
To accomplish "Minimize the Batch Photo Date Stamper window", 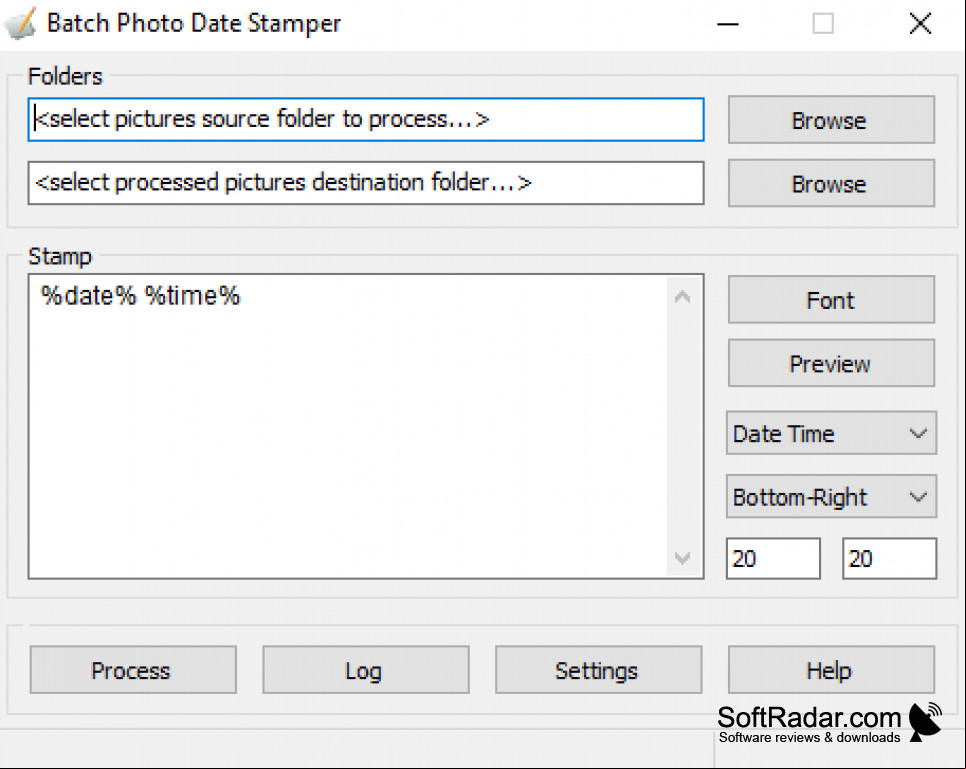I will tap(728, 24).
